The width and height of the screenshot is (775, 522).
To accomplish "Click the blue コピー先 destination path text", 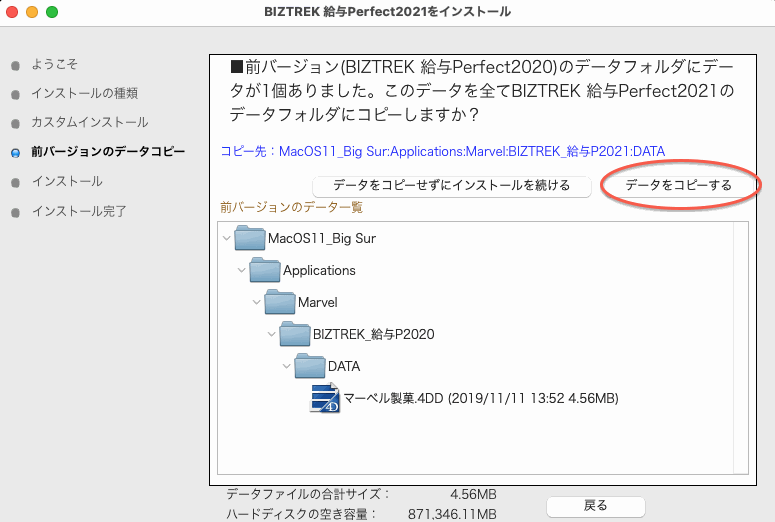I will tap(442, 151).
